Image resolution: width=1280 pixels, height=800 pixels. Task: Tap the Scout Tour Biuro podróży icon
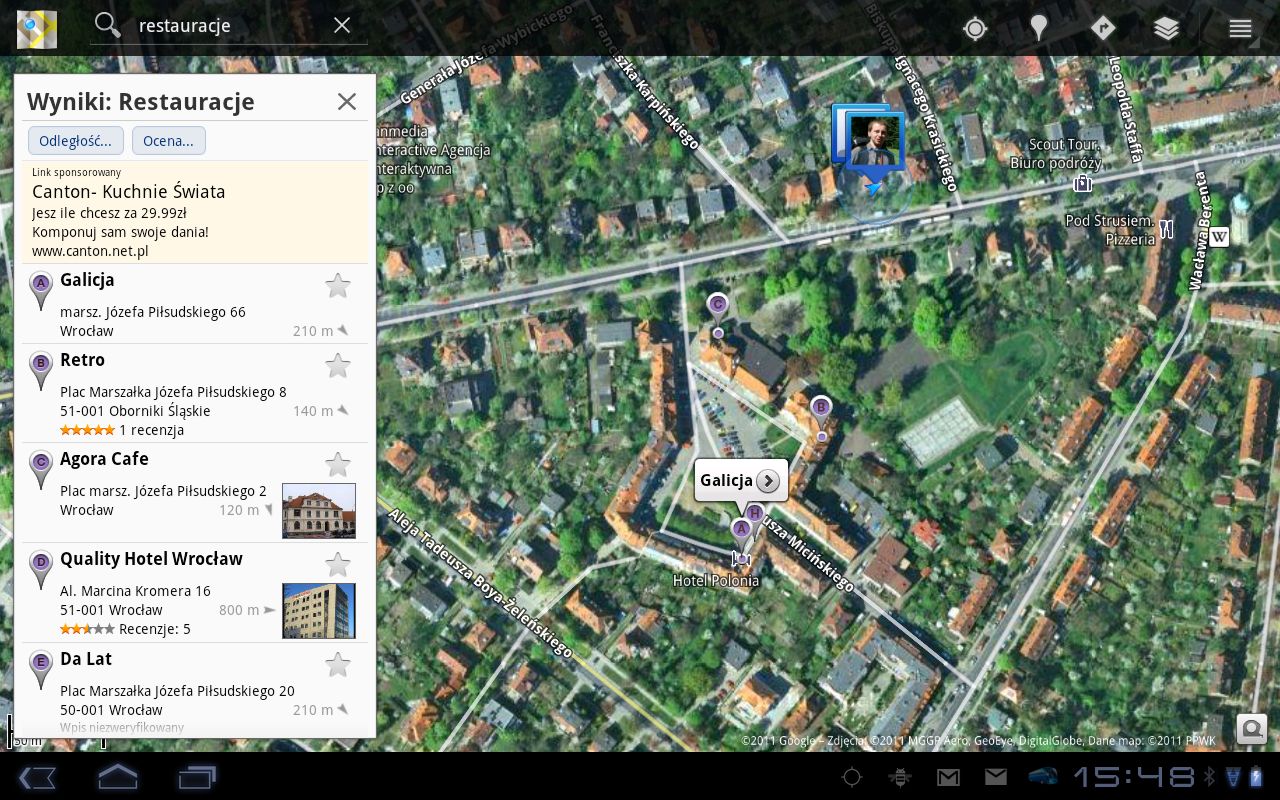click(x=1081, y=183)
